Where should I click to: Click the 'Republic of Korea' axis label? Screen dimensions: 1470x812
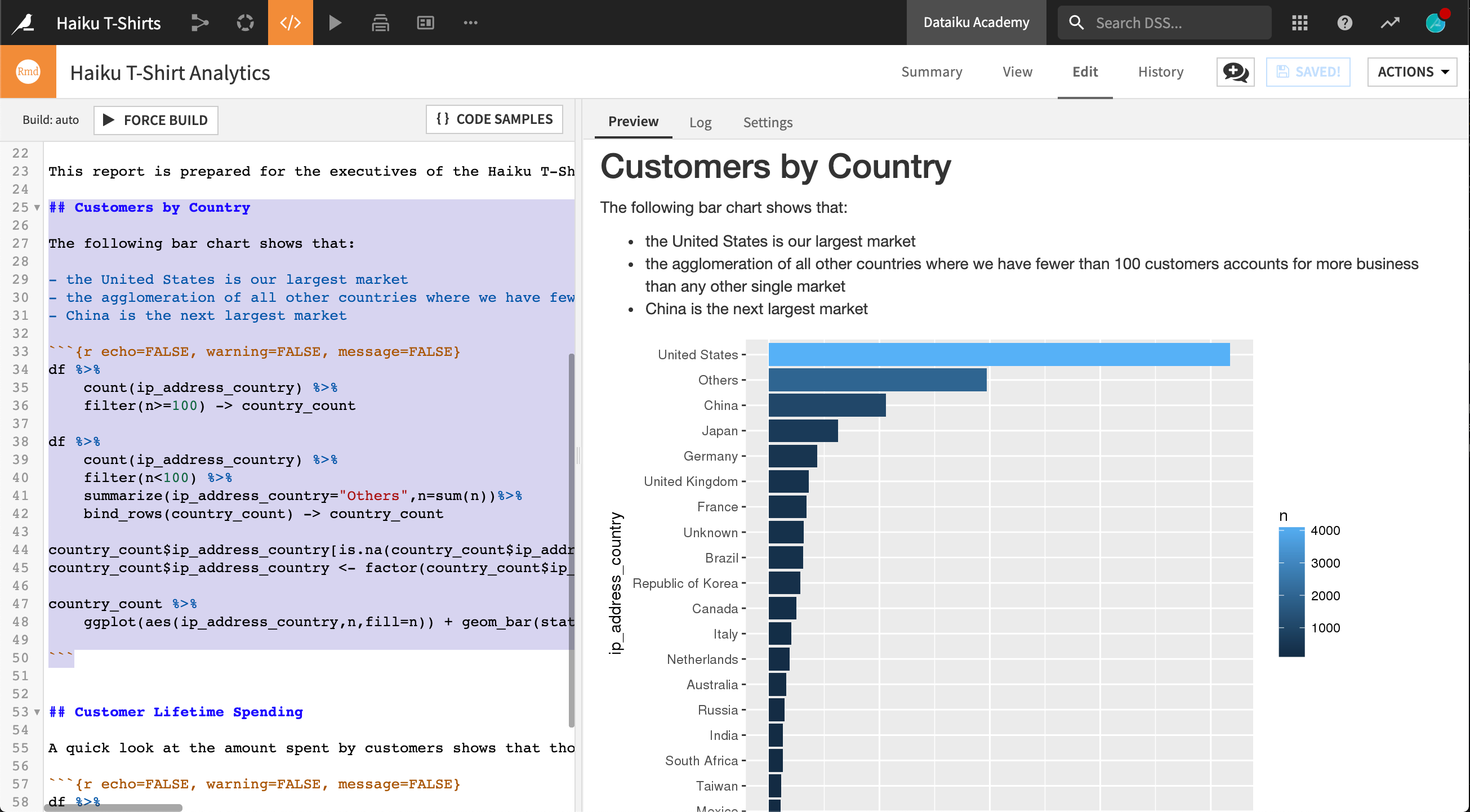pos(685,583)
